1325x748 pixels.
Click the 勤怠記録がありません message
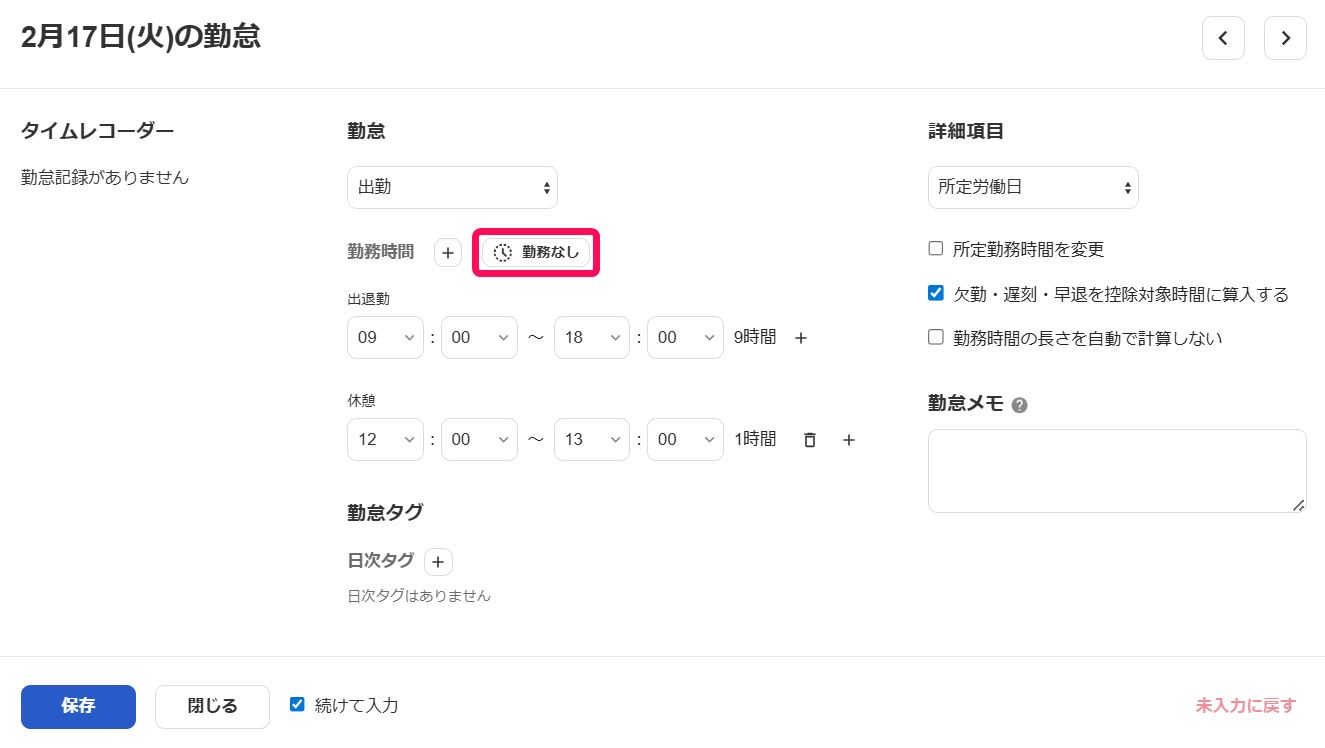(105, 178)
